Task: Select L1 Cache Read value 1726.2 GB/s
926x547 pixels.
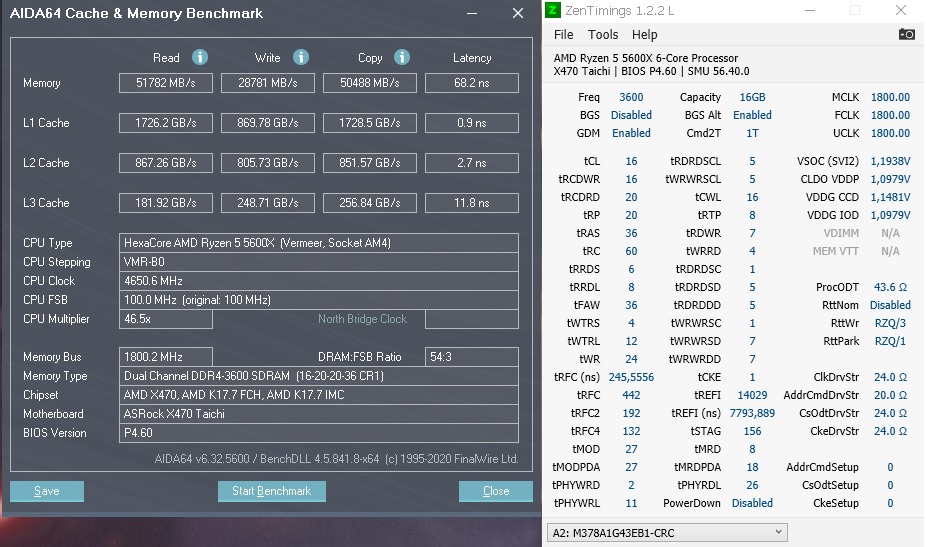Action: (165, 123)
